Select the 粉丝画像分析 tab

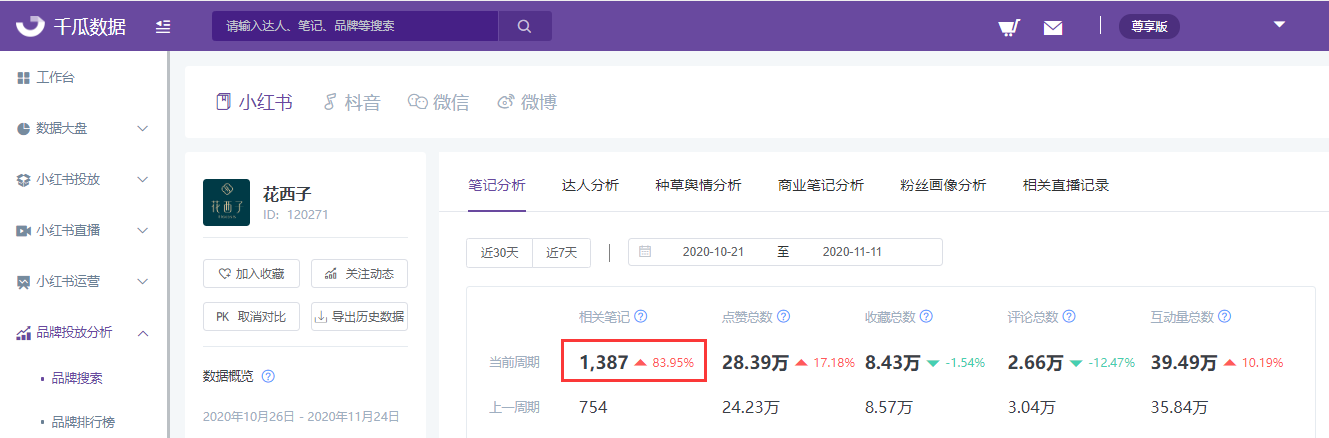(x=943, y=185)
